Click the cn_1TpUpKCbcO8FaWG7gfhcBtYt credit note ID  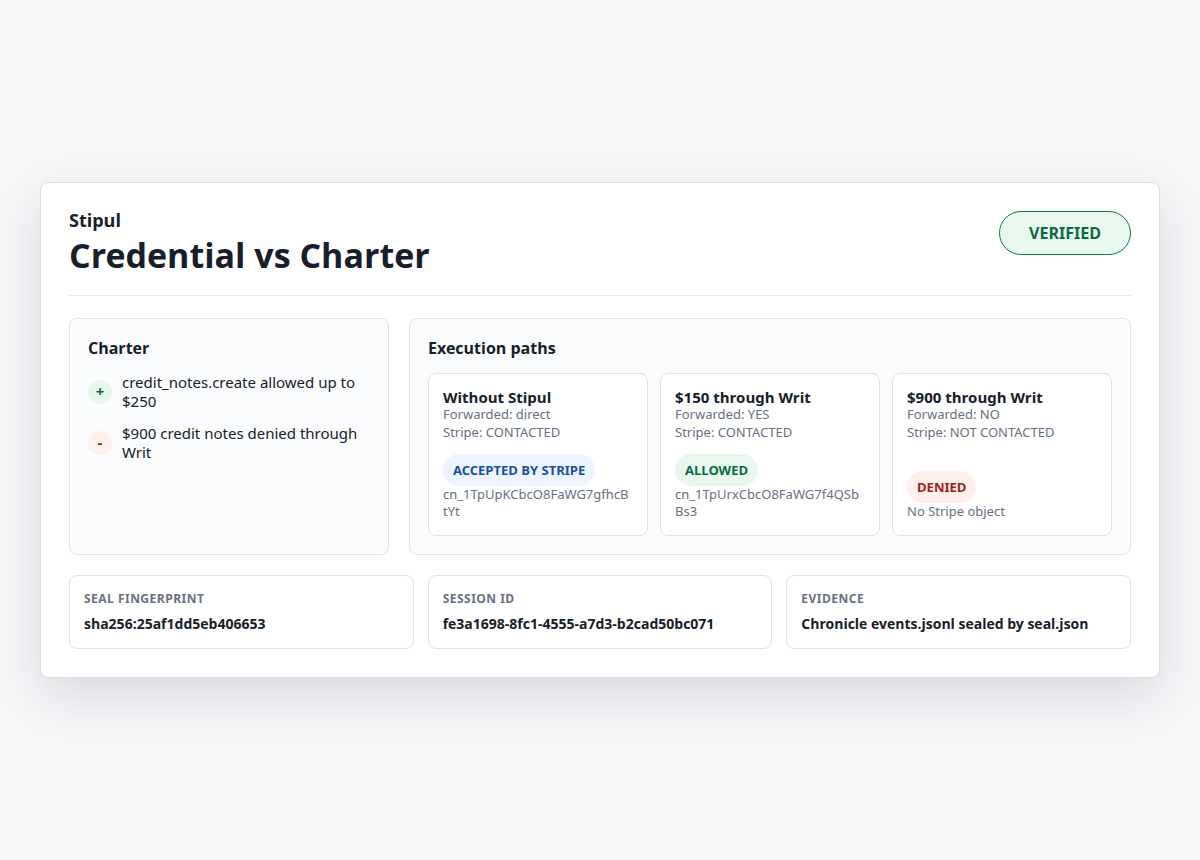[536, 503]
